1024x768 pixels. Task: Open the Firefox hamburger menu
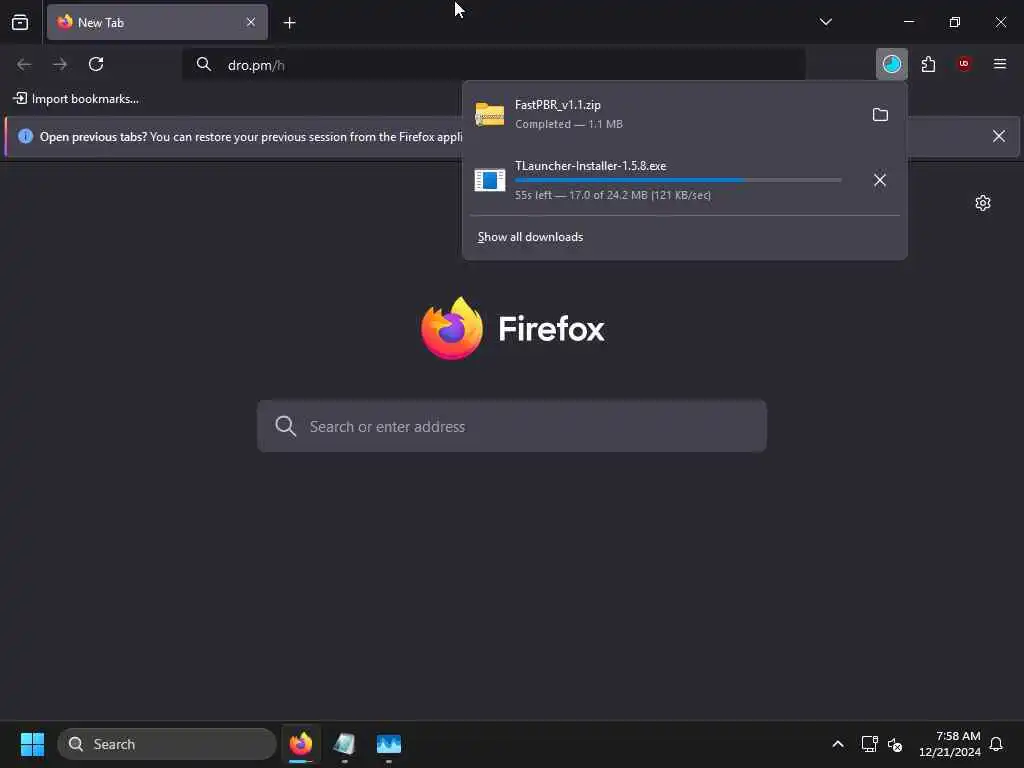(x=1000, y=64)
